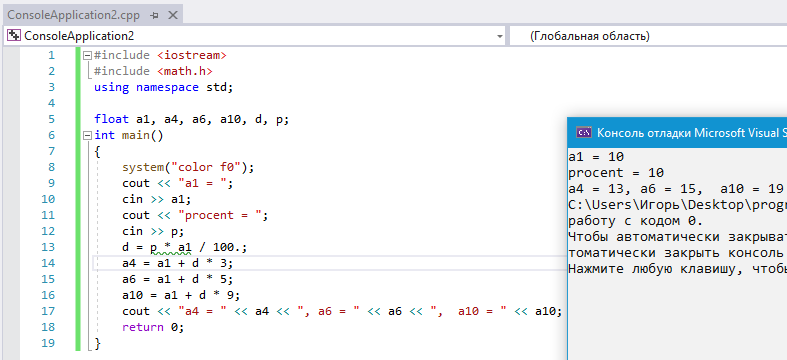The width and height of the screenshot is (787, 360).
Task: Click the 'using namespace std;' line
Action: 164,87
